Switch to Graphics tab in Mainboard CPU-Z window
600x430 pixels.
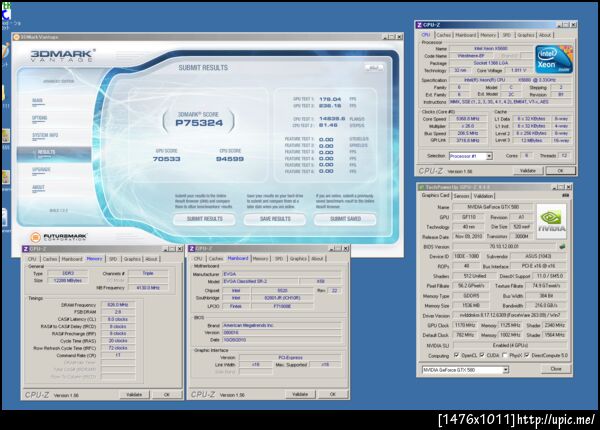pos(298,259)
